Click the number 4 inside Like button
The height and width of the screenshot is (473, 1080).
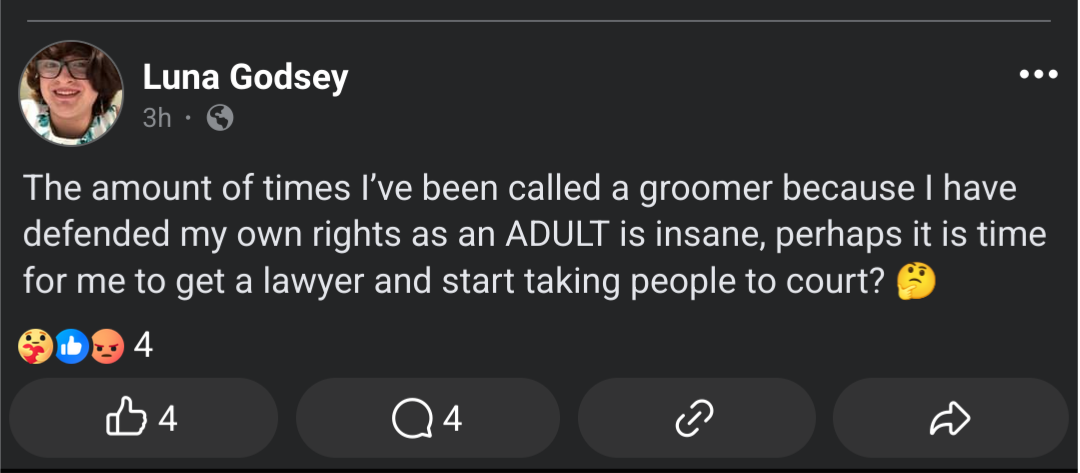coord(168,418)
